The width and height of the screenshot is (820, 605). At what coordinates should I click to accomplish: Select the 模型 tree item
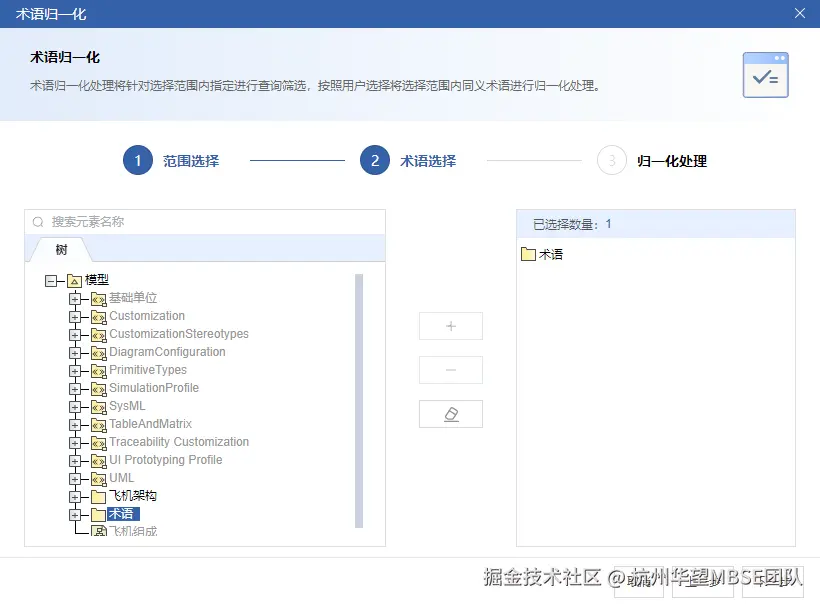click(x=97, y=280)
